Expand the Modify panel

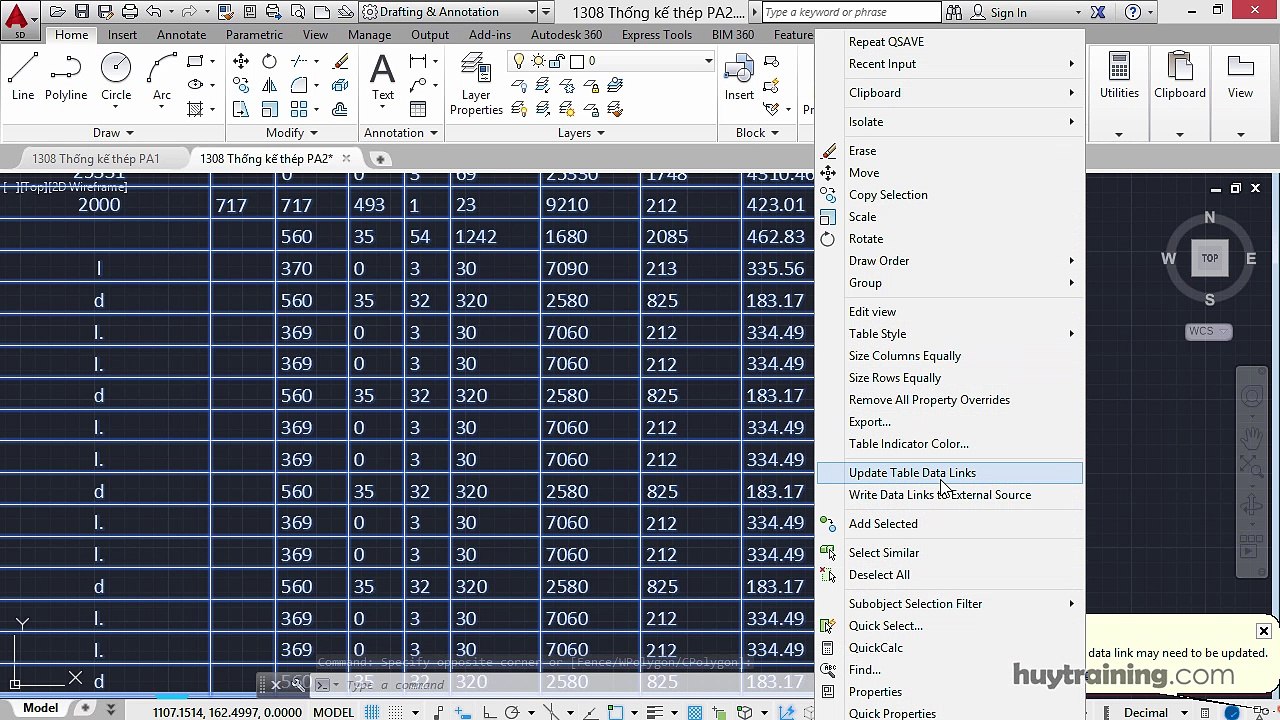[292, 132]
